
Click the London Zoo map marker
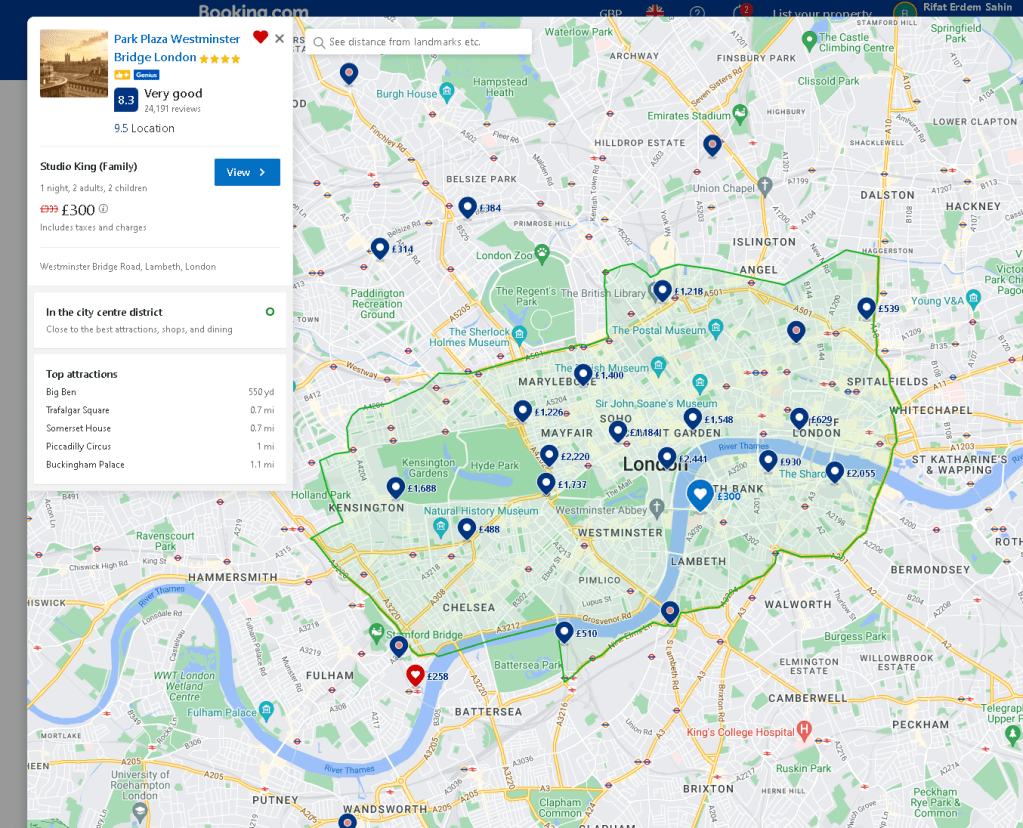tap(542, 253)
